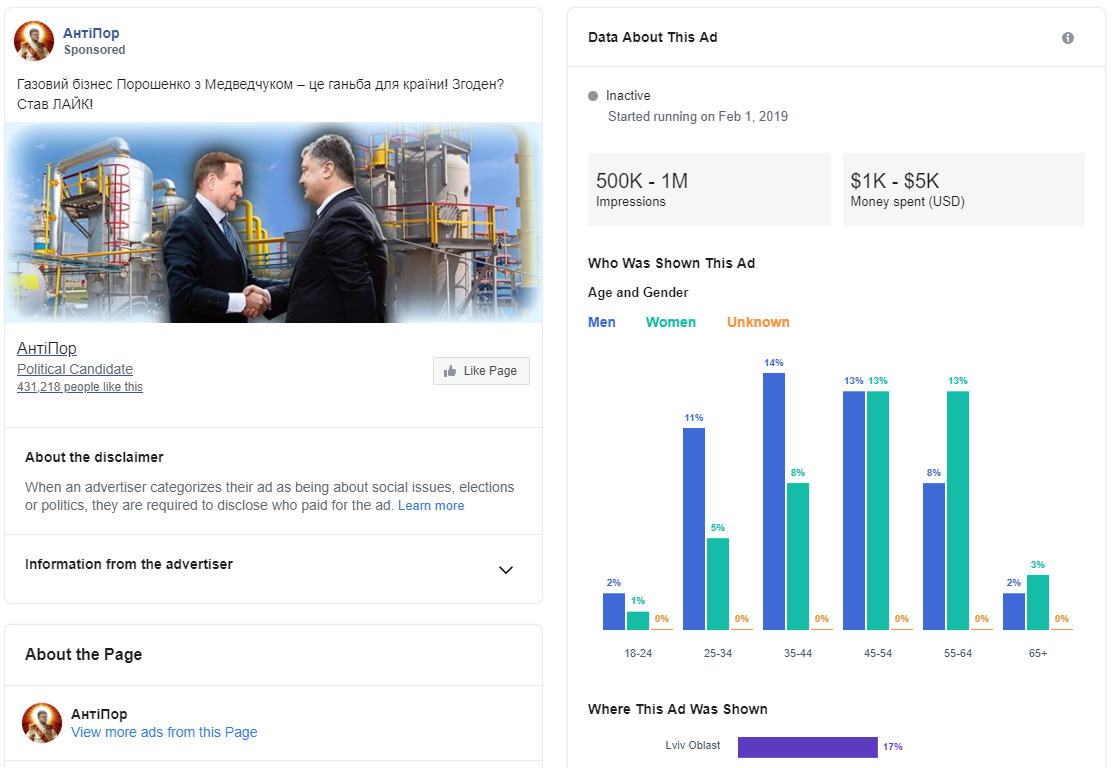Click the thumbs-up icon on Like Page
The image size is (1114, 768).
(x=450, y=371)
